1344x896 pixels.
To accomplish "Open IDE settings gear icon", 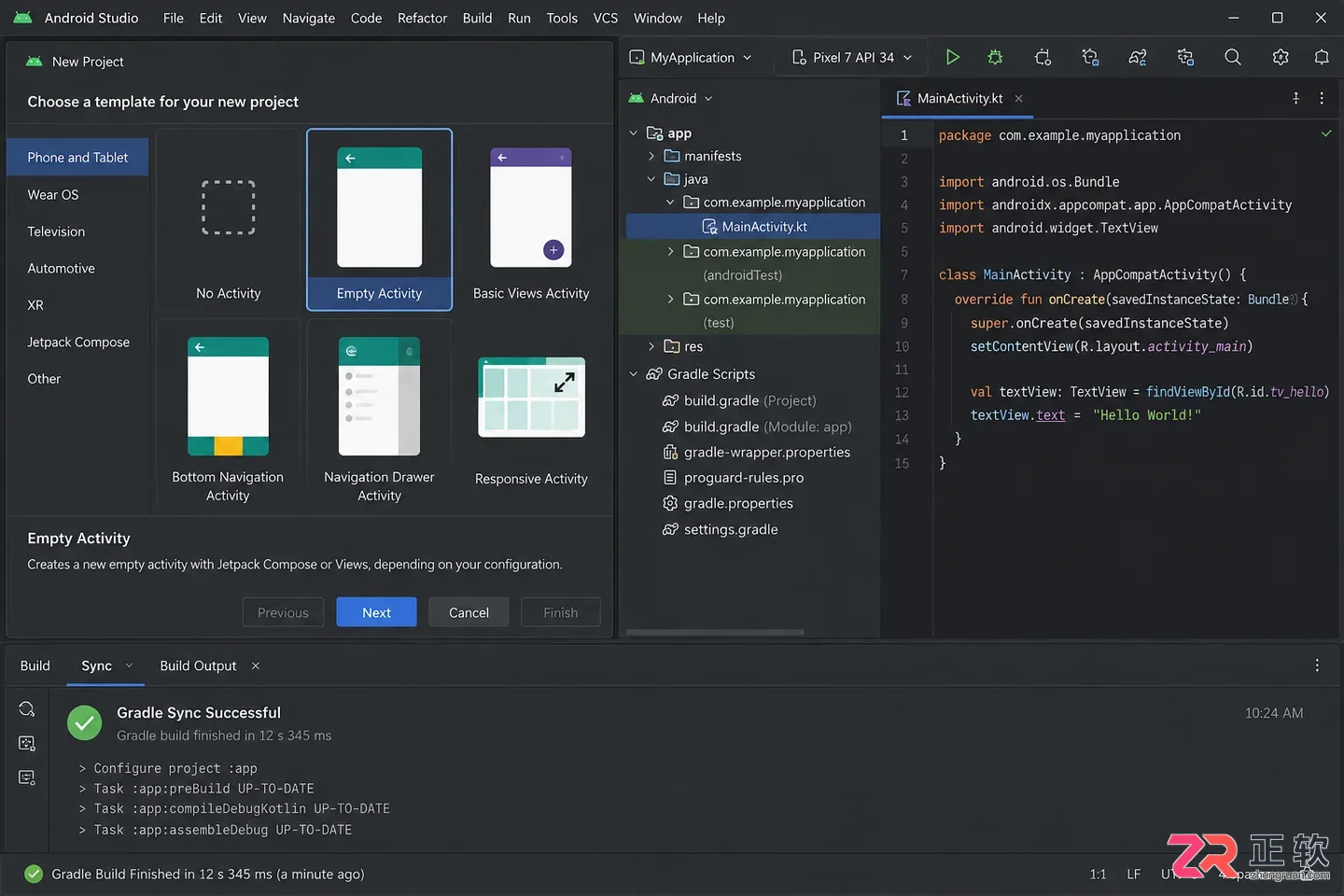I will click(x=1281, y=57).
